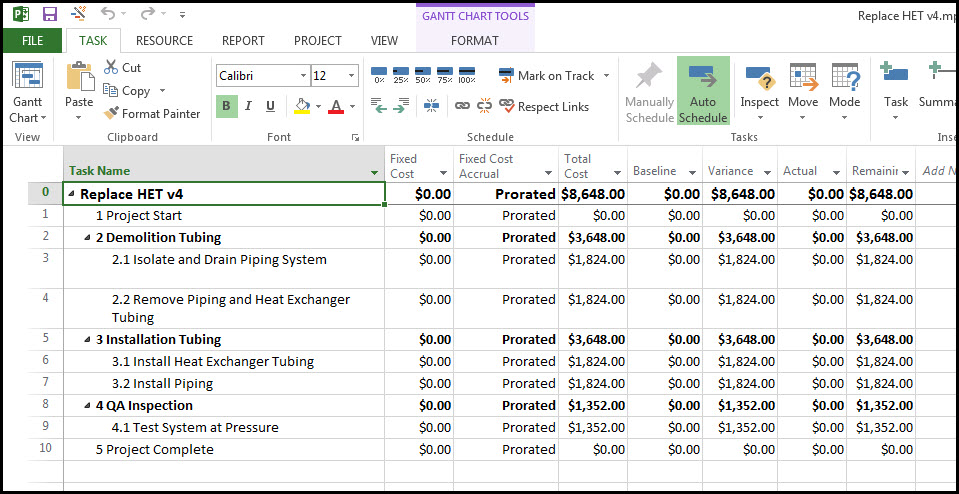959x494 pixels.
Task: Enable Auto Schedule mode
Action: 703,90
